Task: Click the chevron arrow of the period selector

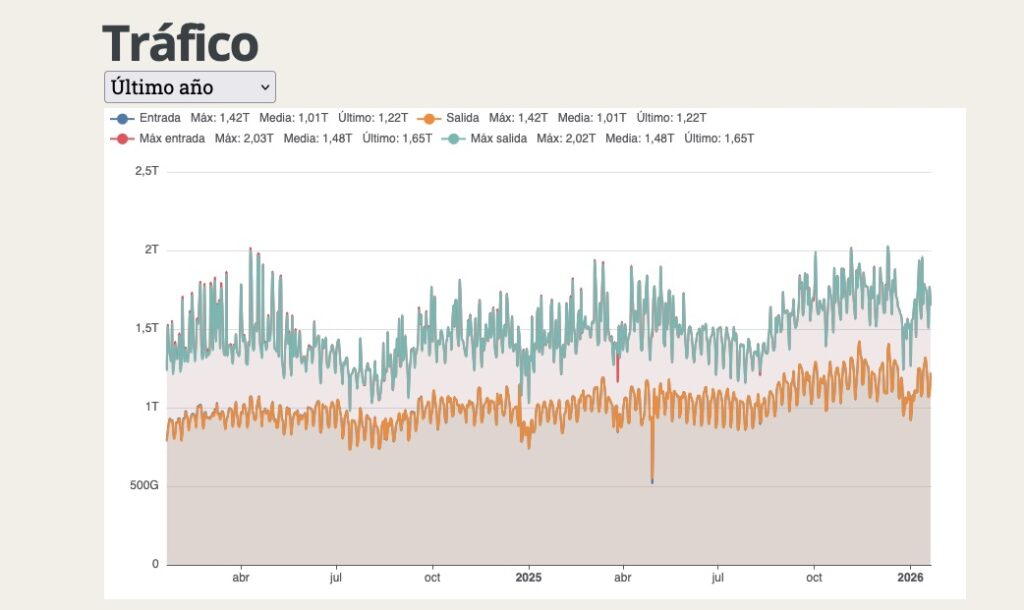Action: coord(264,87)
